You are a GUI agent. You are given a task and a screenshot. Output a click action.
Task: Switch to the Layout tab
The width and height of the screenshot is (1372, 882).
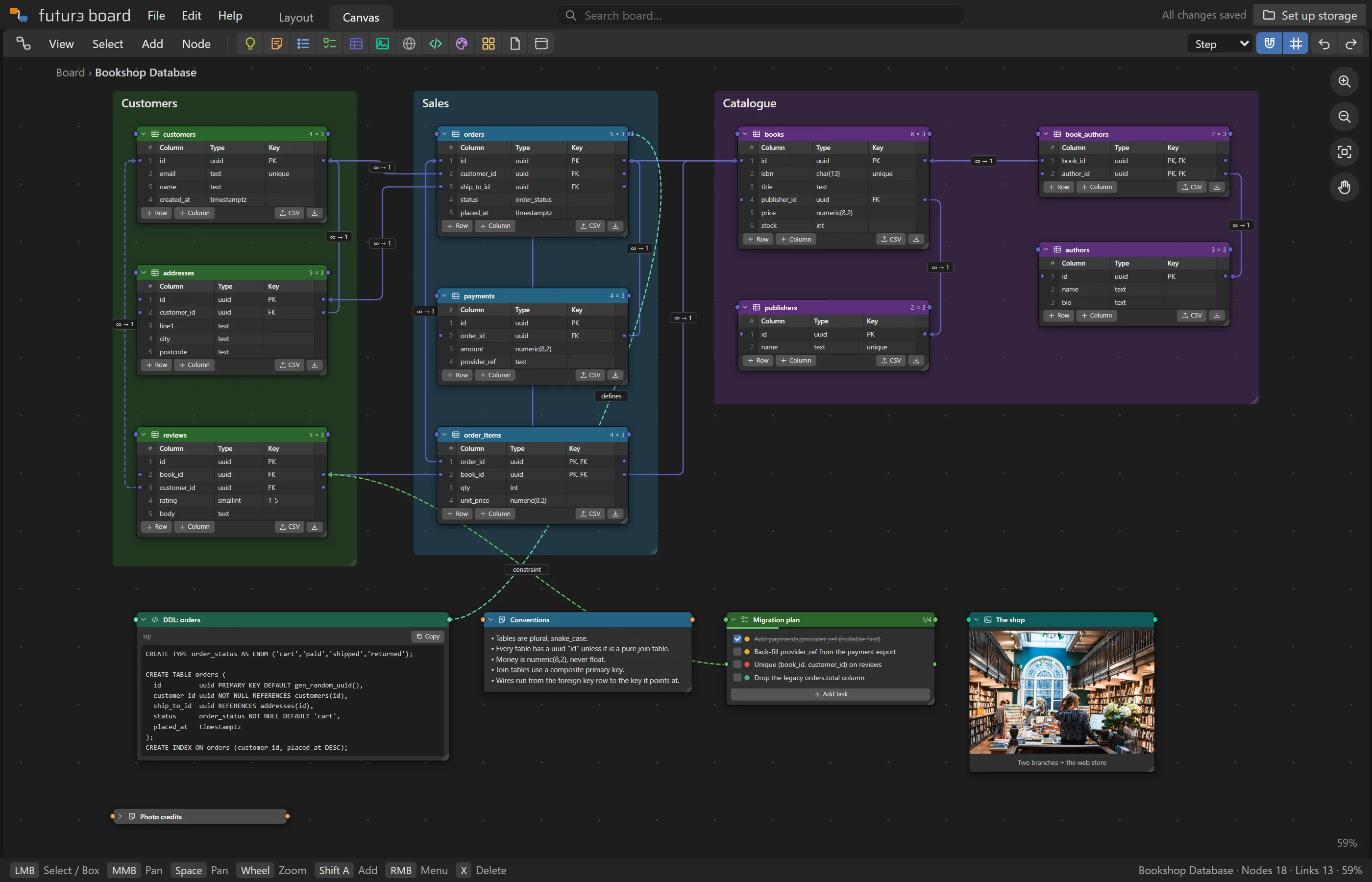pos(295,17)
